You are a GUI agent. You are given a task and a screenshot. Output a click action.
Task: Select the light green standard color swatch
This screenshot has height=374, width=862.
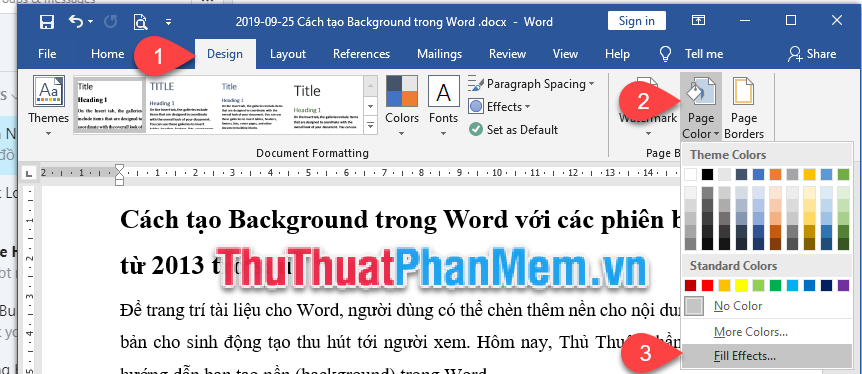click(759, 285)
